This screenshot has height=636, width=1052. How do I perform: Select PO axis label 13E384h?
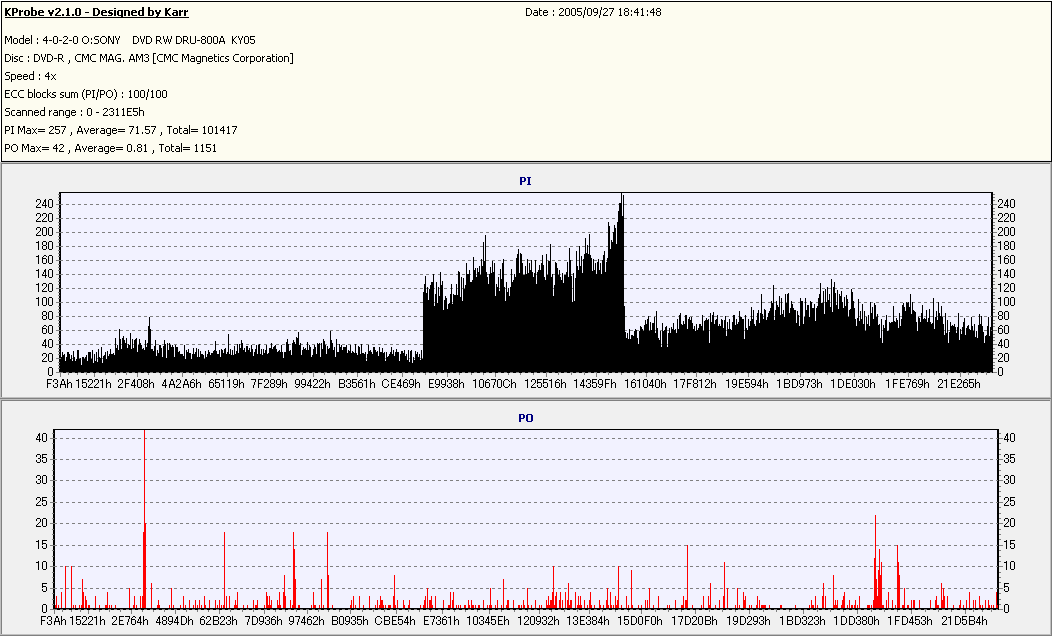[x=588, y=621]
